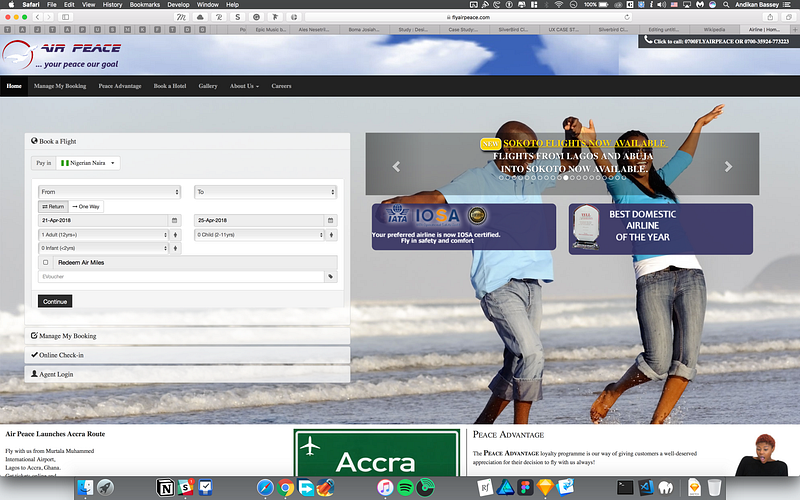Click to call phone number banner

point(717,41)
